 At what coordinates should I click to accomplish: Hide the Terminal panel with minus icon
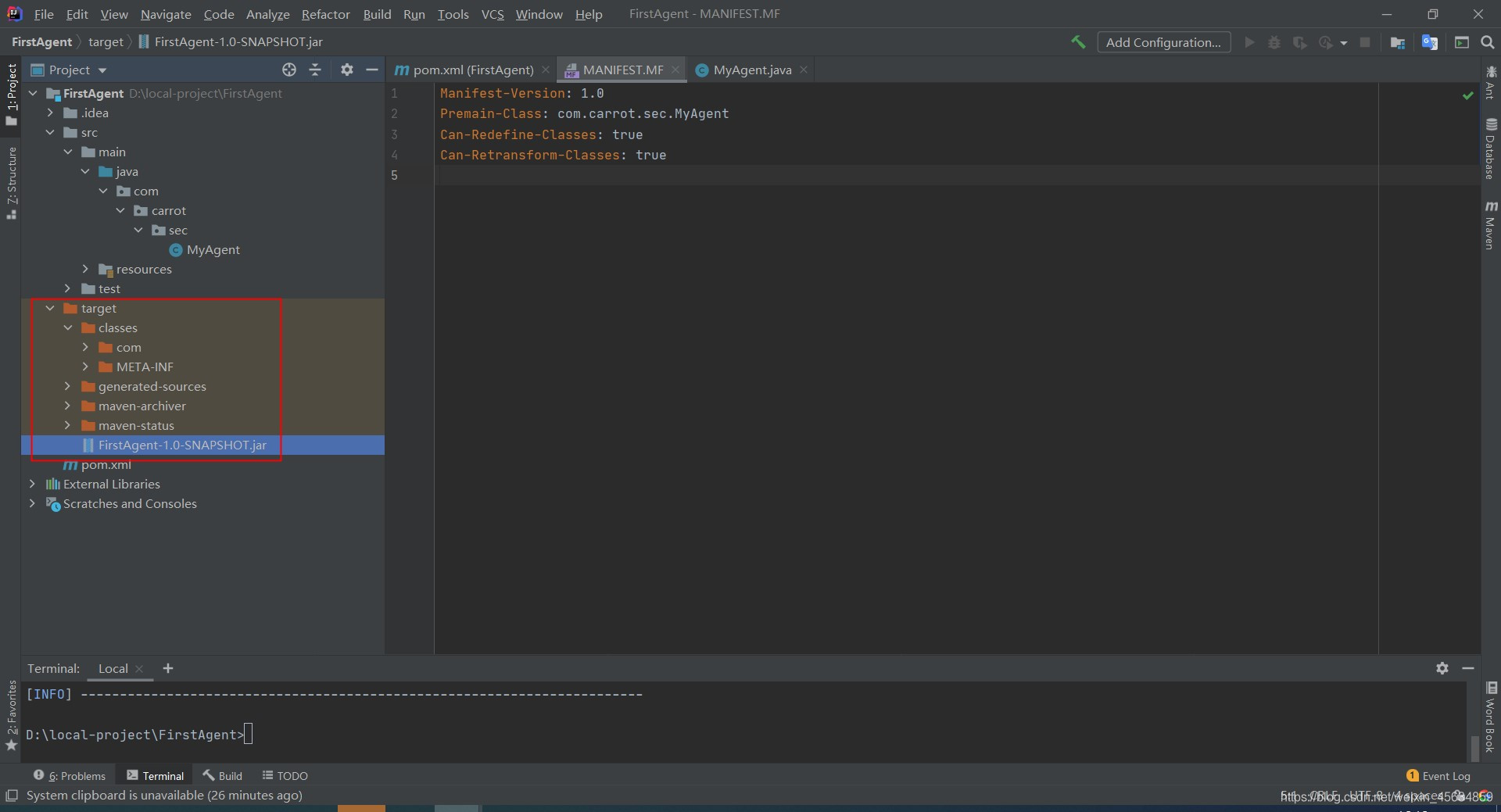[x=1468, y=668]
